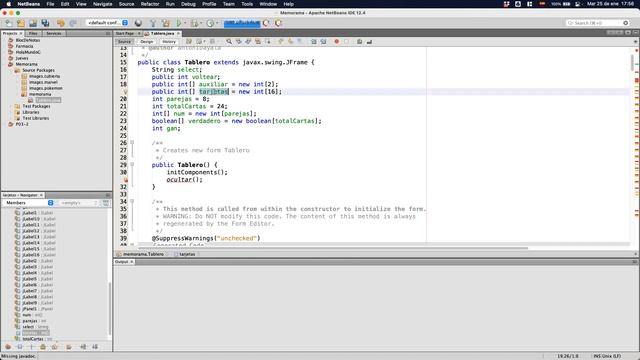
Task: Close the Output panel tab
Action: pos(131,262)
